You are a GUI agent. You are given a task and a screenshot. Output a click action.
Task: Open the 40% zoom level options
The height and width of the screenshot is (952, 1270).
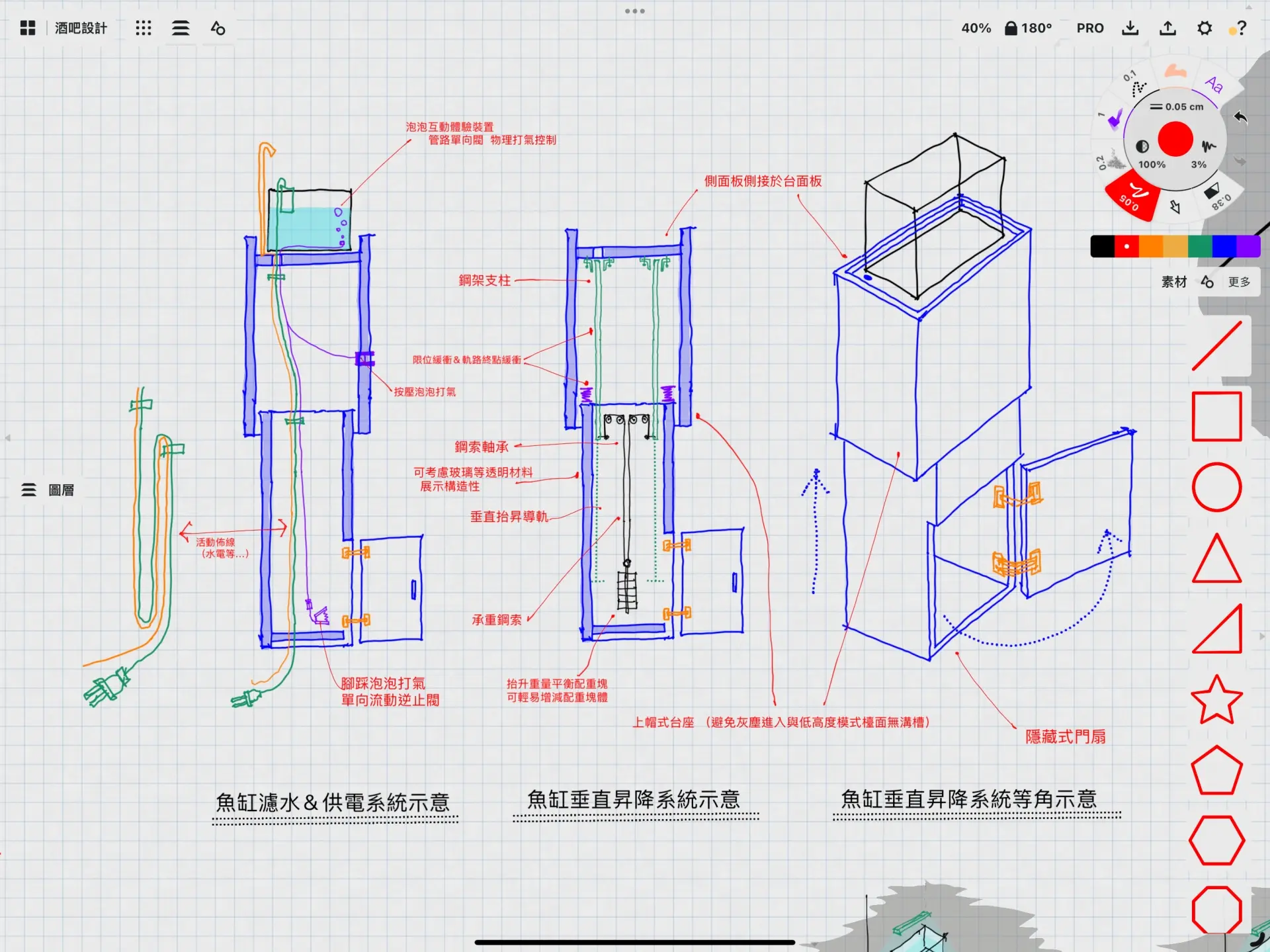[x=976, y=28]
